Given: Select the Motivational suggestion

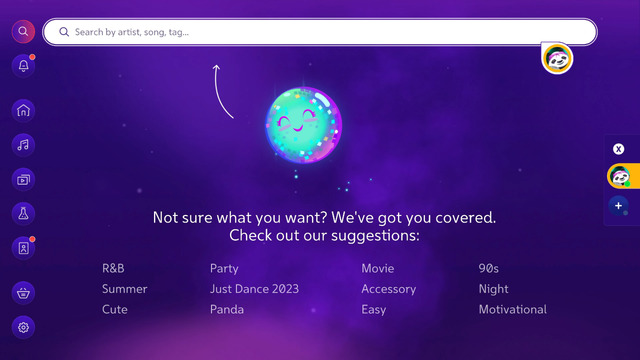Looking at the screenshot, I should [x=513, y=309].
